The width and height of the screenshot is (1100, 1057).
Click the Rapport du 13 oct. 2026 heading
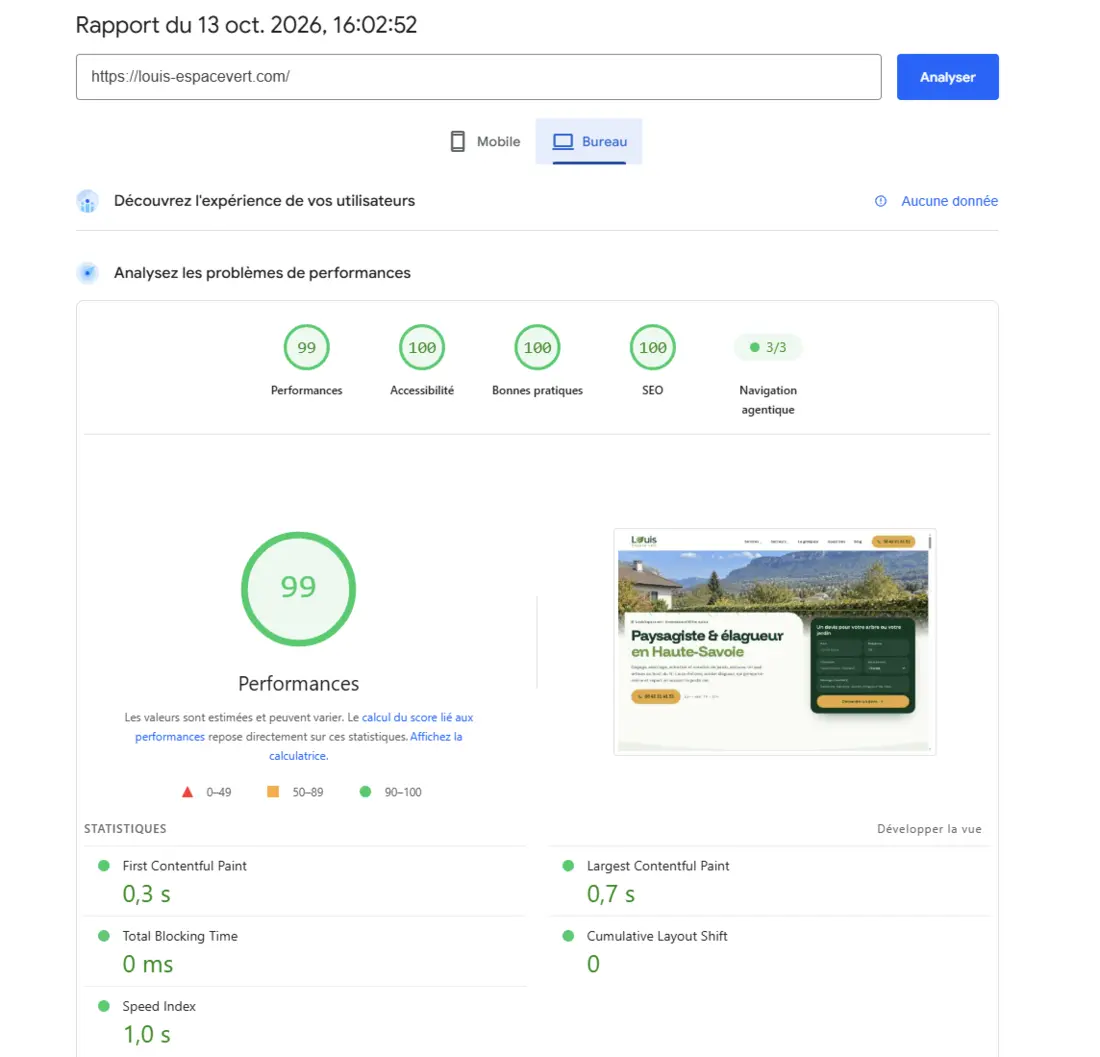(x=246, y=25)
